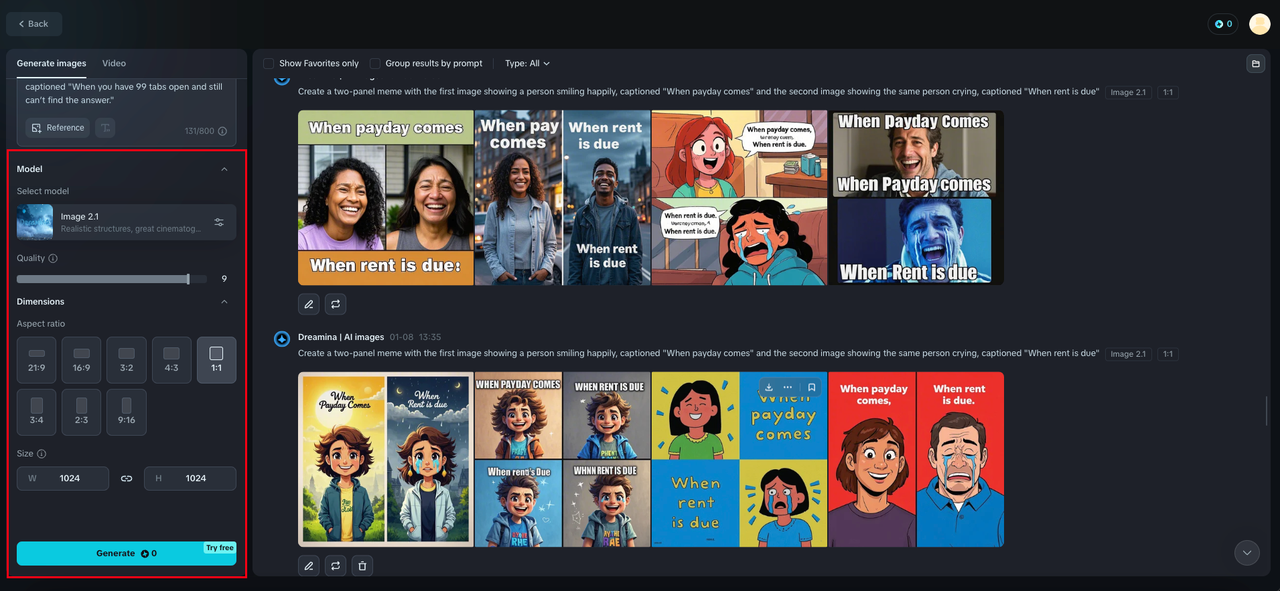Viewport: 1280px width, 591px height.
Task: Click the results panel vertical scrollbar
Action: (1267, 409)
